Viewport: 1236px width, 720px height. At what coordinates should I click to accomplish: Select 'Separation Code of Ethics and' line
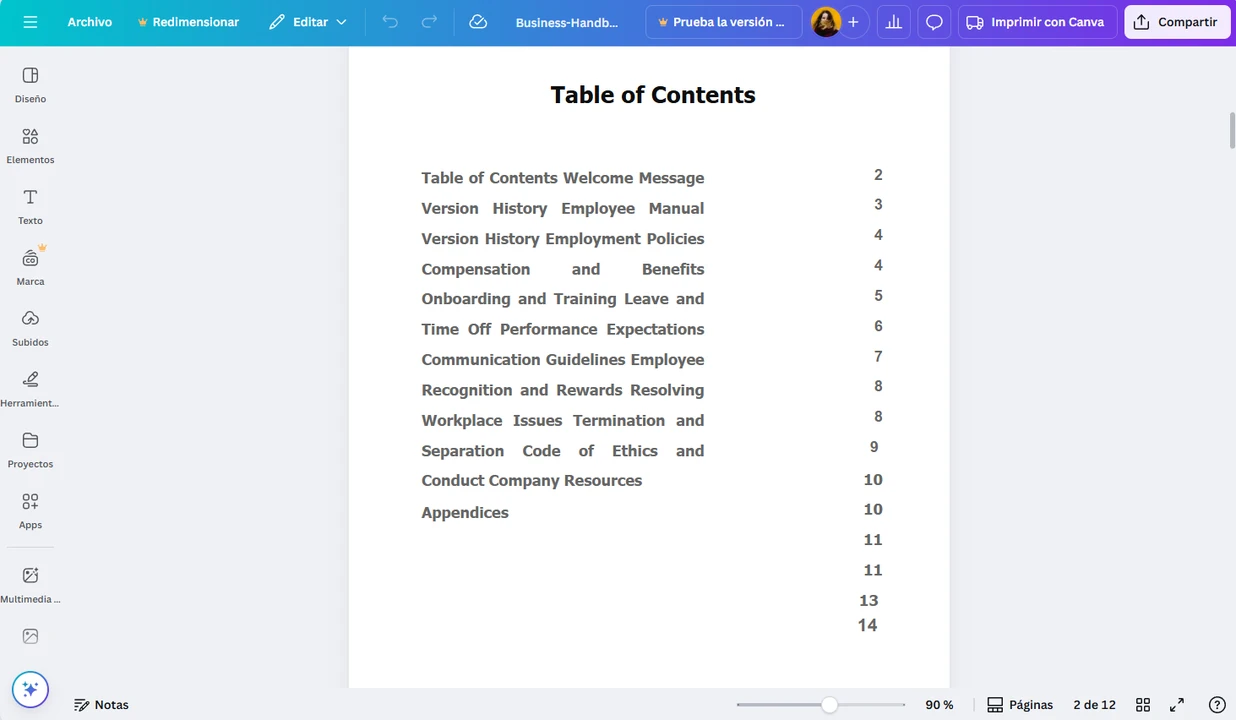click(x=563, y=451)
